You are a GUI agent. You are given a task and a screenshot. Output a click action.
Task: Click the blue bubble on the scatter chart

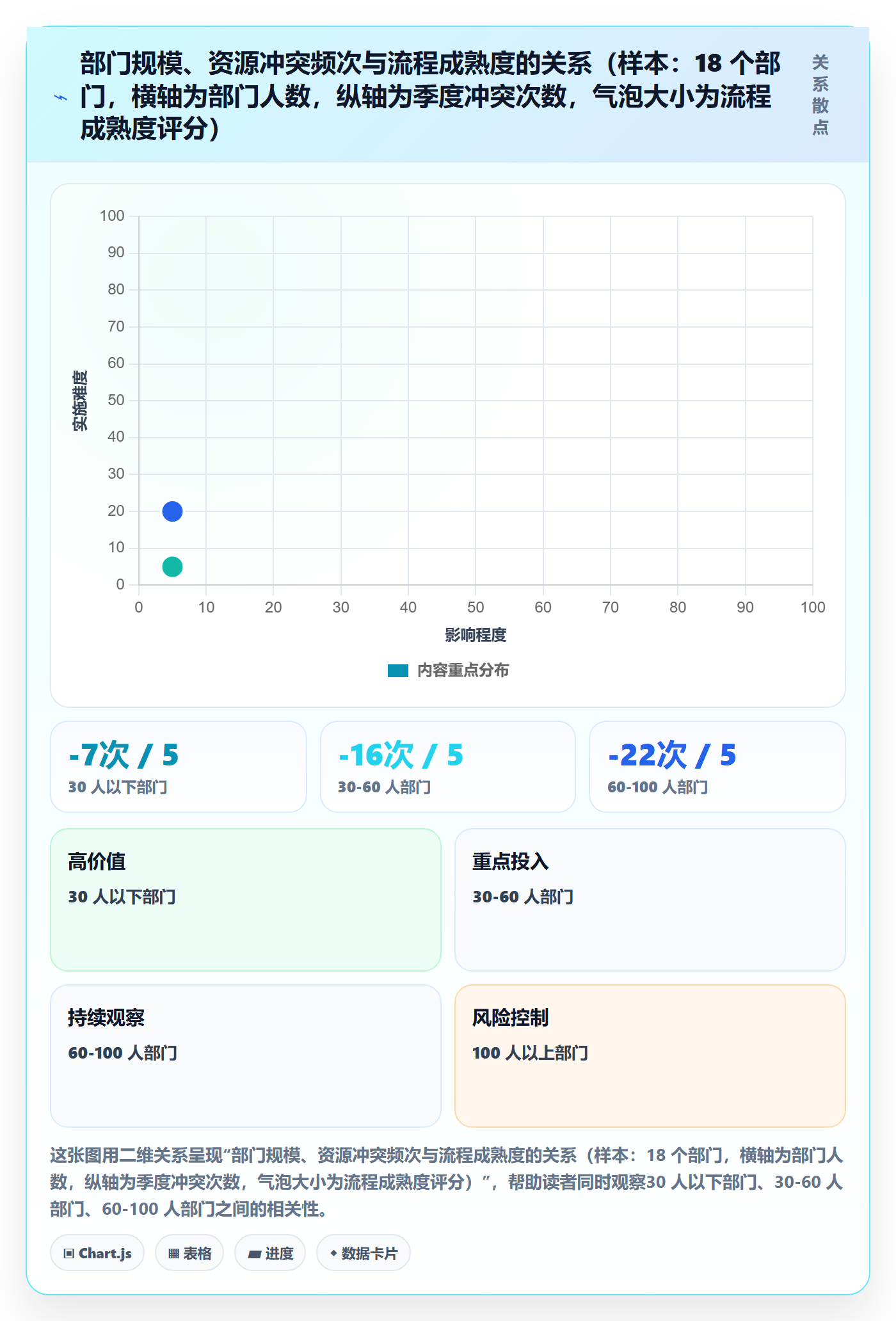click(172, 511)
